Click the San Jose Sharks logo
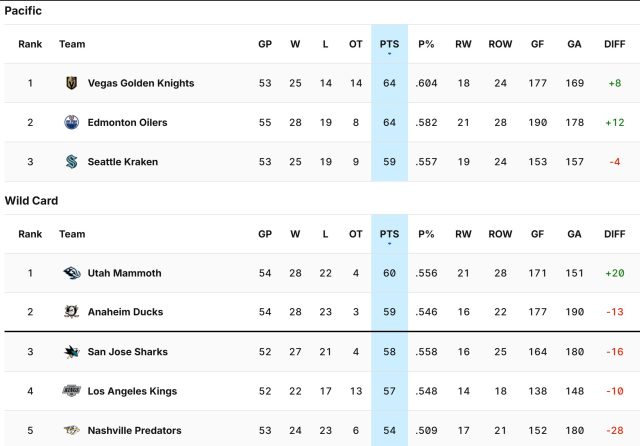The image size is (640, 446). coord(72,352)
